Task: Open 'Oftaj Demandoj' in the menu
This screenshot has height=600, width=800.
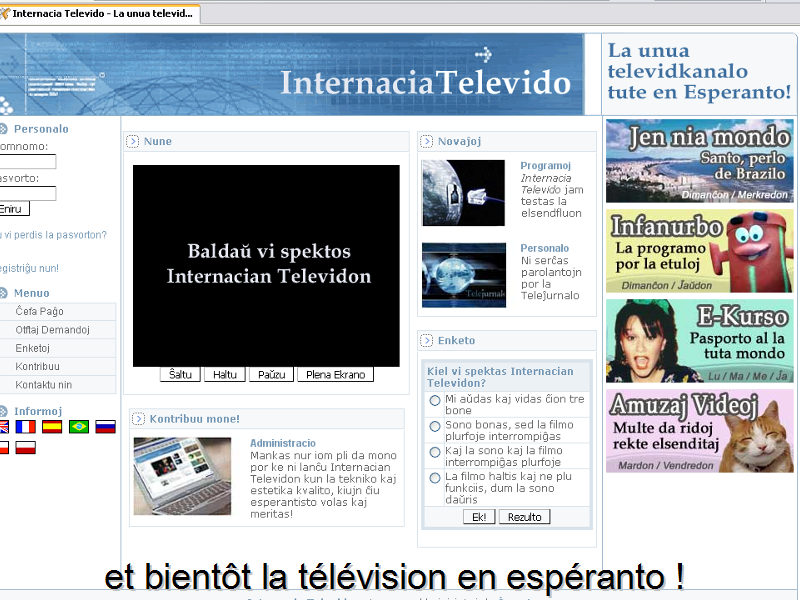Action: (53, 330)
